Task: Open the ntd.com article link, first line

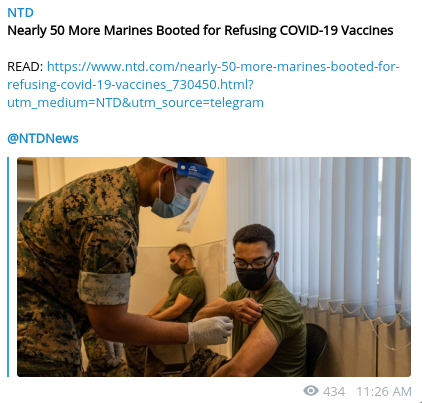Action: [223, 67]
